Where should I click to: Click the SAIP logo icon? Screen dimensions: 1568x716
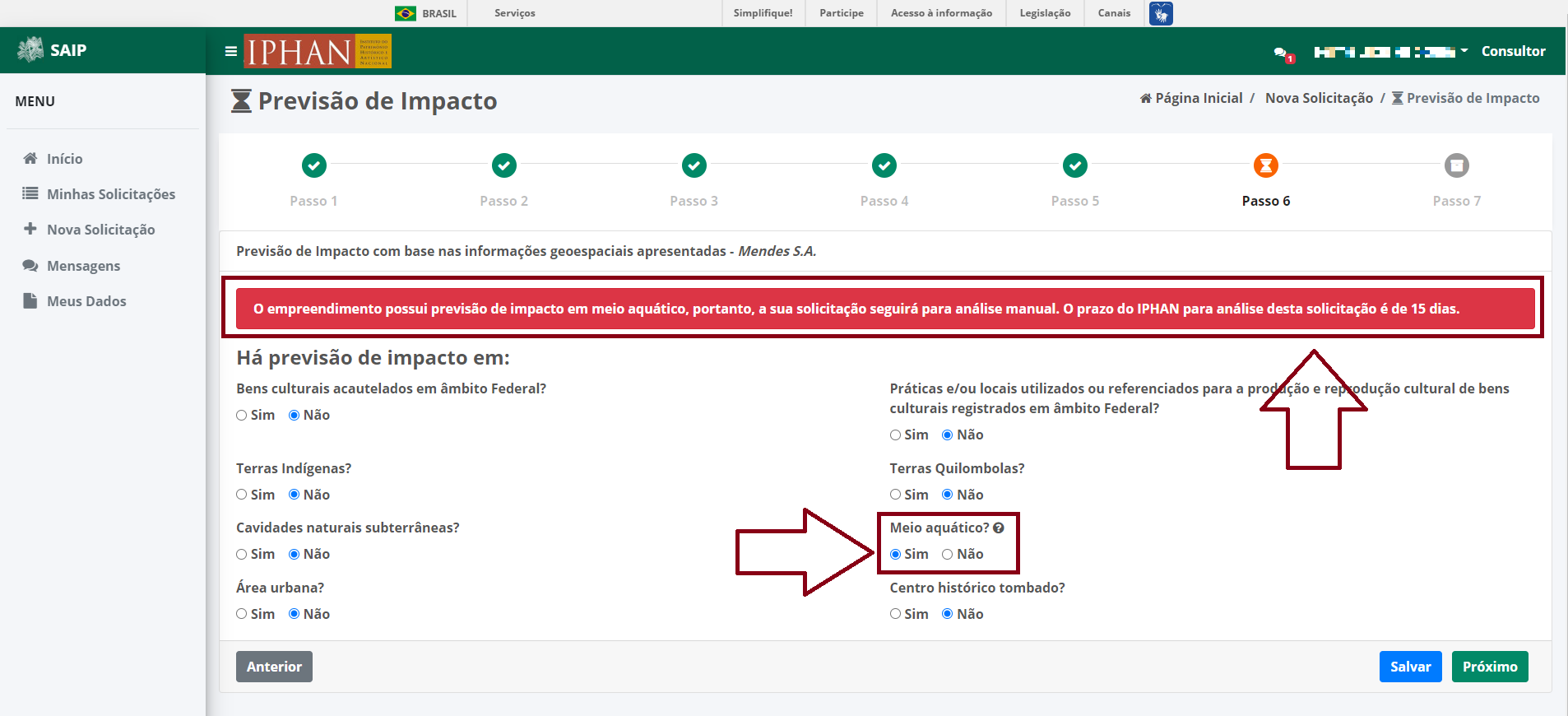click(30, 49)
